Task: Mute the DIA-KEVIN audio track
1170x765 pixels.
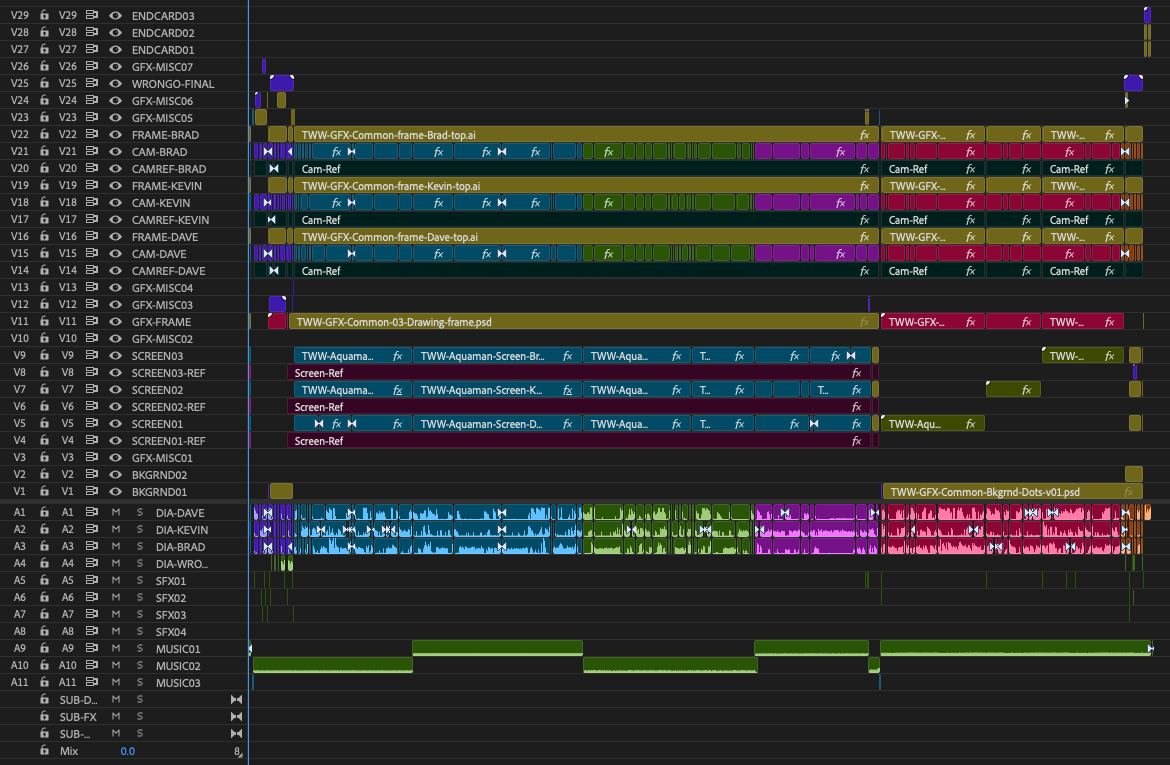Action: click(x=116, y=530)
